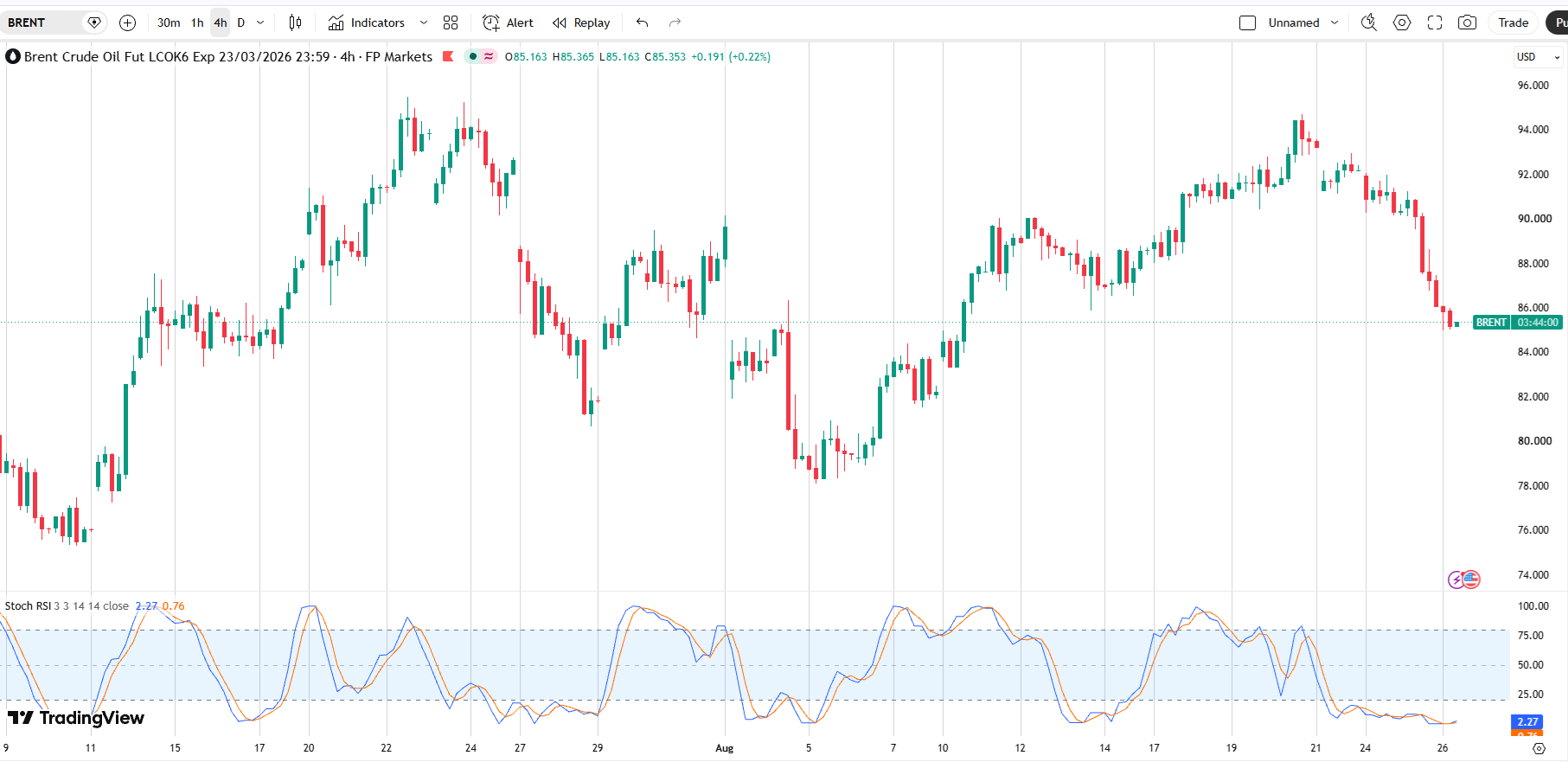Create a price Alert

[509, 22]
